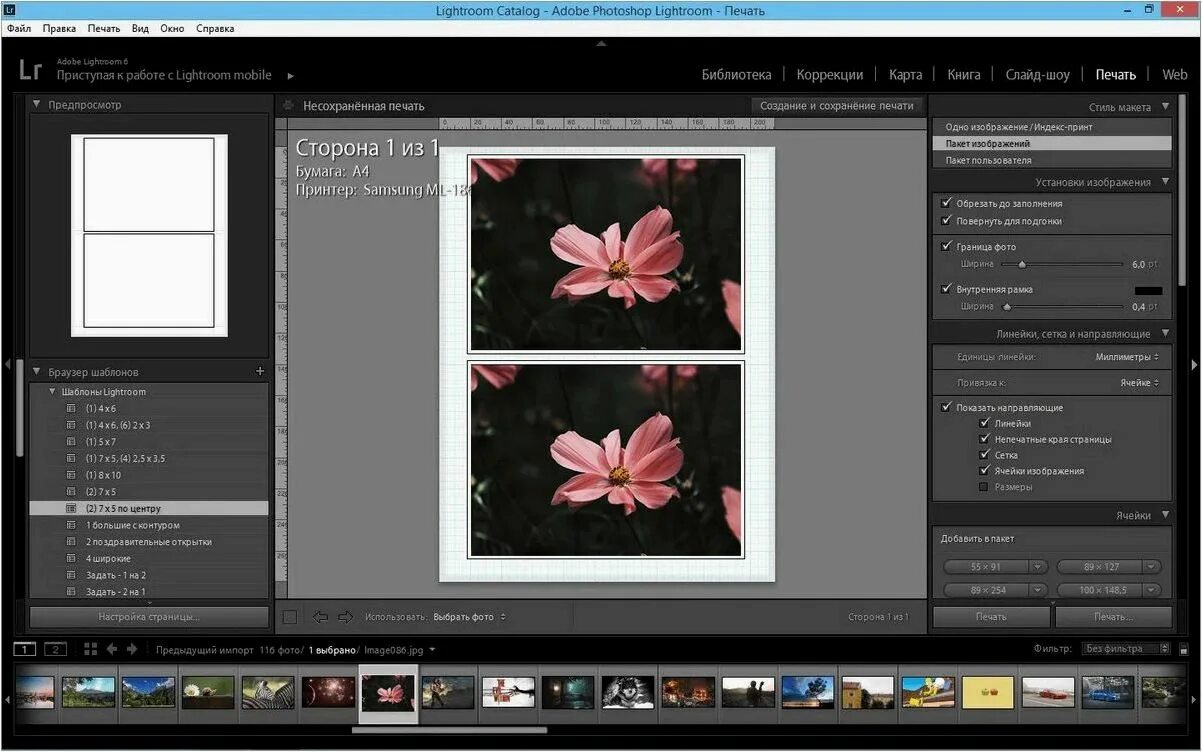Go forward with filmstrip right arrow

[x=132, y=649]
